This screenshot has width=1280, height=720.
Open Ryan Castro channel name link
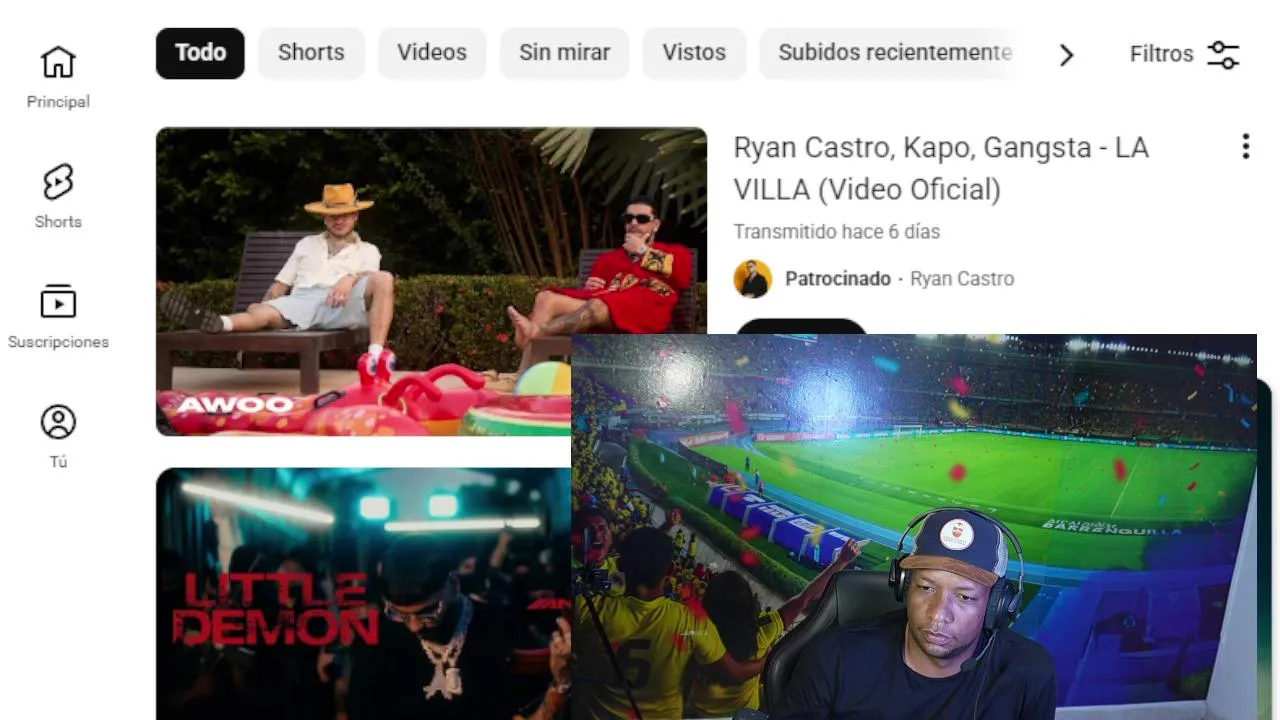point(962,279)
